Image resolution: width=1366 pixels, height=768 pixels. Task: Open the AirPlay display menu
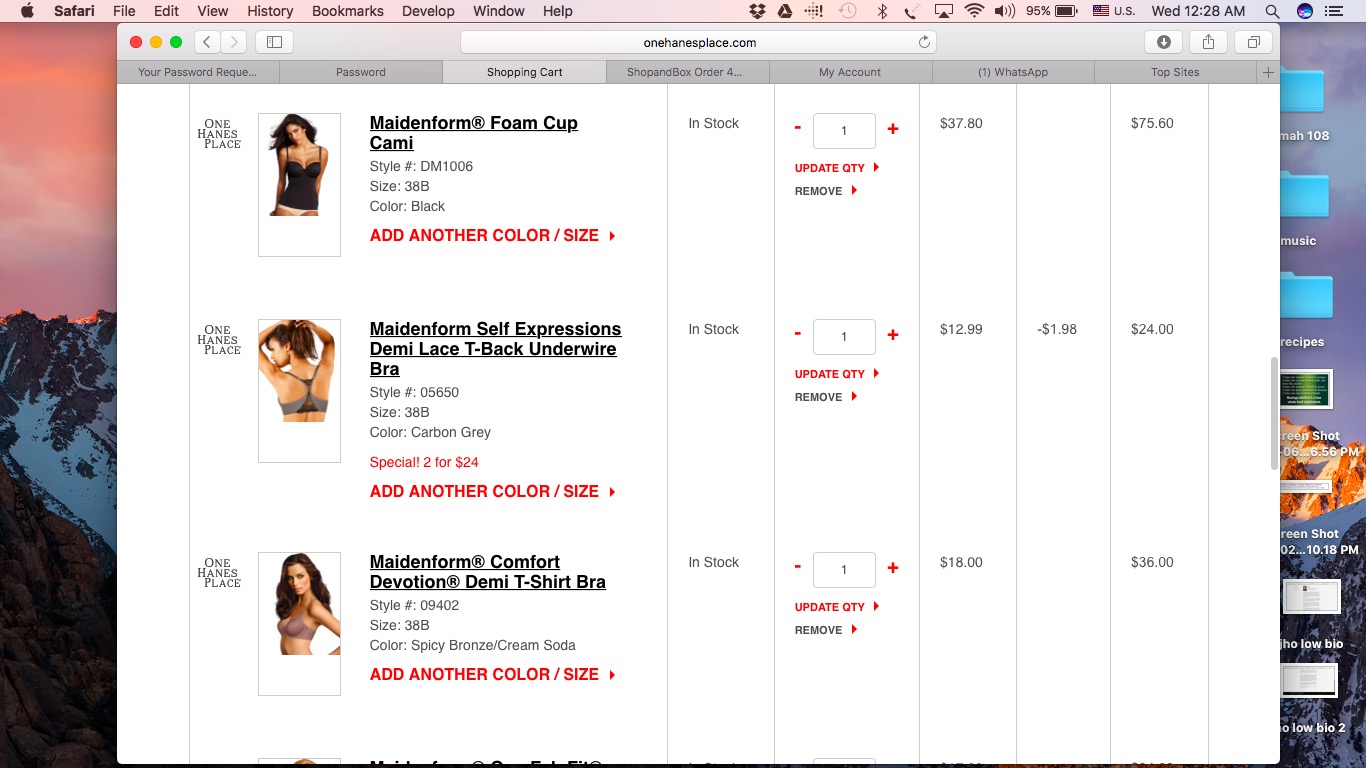tap(943, 11)
